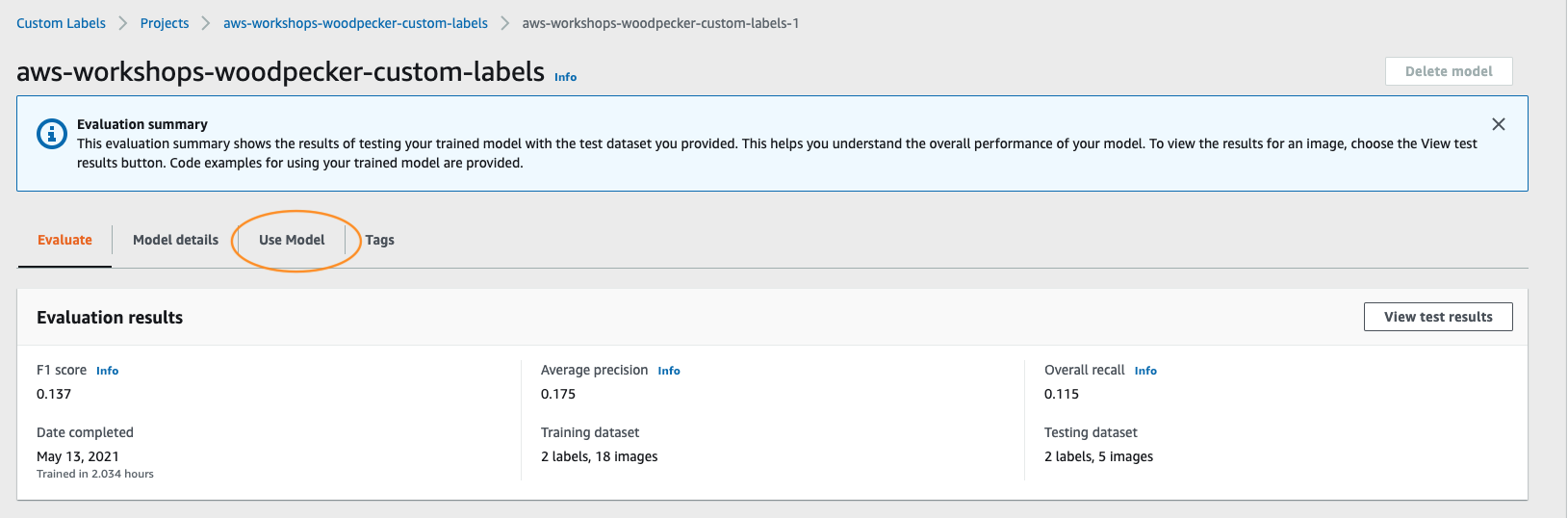Click the F1 score value 0.137
The height and width of the screenshot is (518, 1568).
(54, 394)
